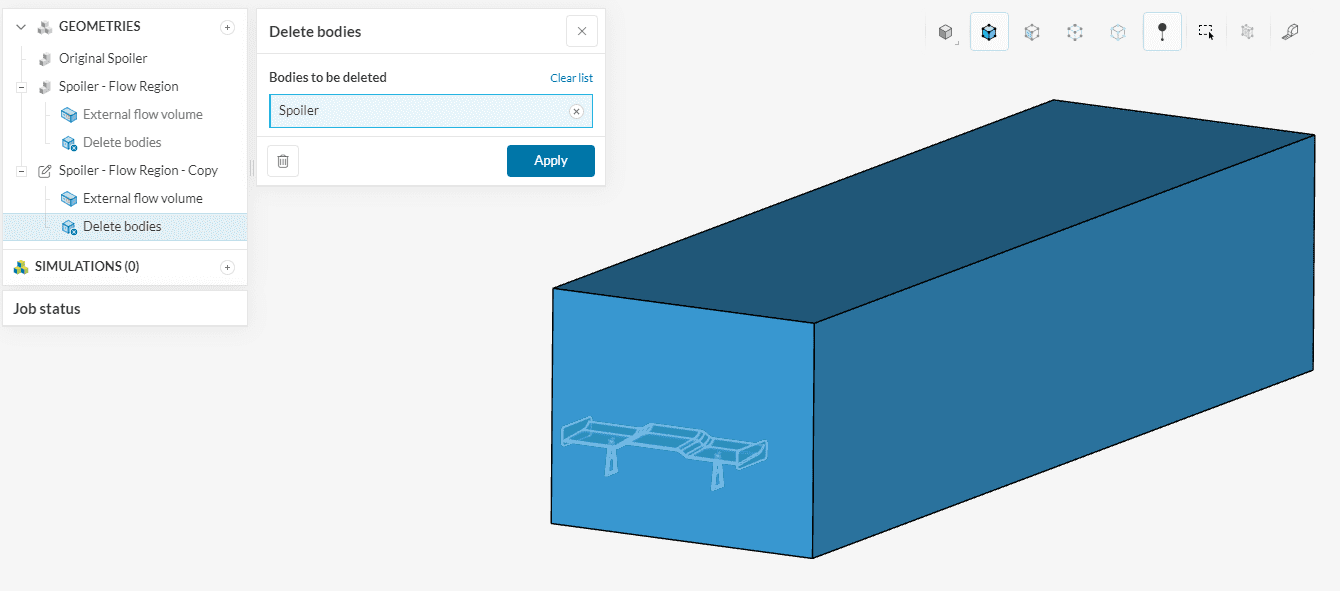Activate volume selection mode
The width and height of the screenshot is (1340, 591).
[x=989, y=32]
